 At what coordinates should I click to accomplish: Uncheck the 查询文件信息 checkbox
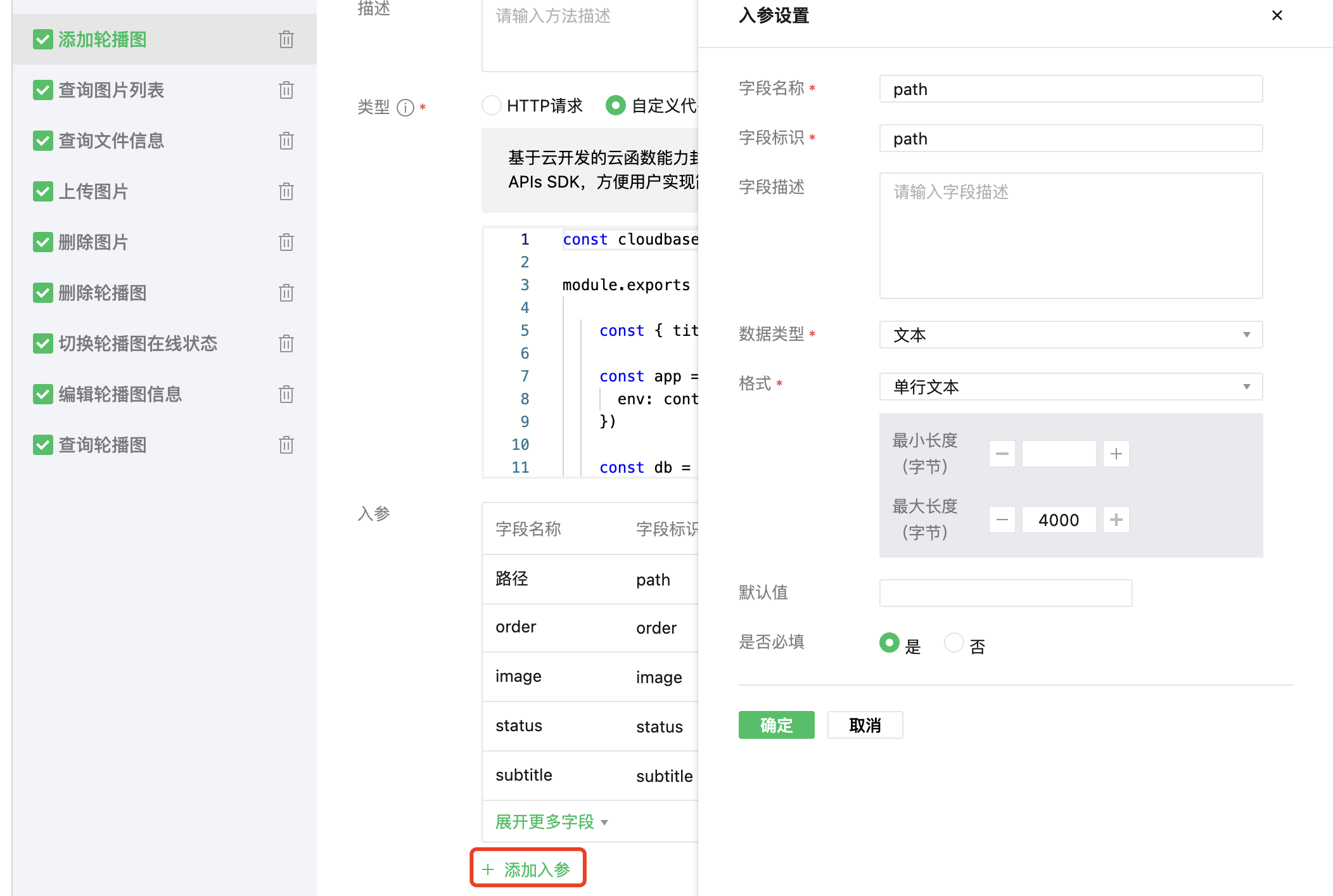(x=43, y=141)
